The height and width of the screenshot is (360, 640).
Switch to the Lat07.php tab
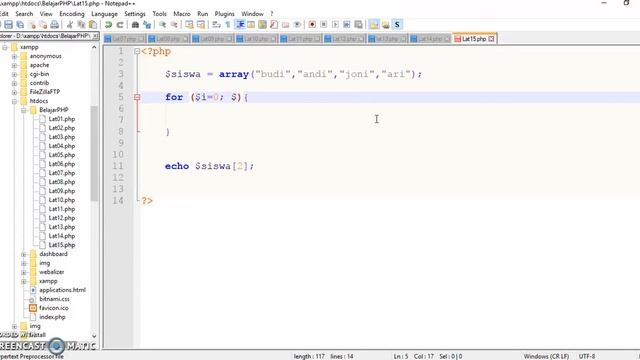[x=124, y=39]
